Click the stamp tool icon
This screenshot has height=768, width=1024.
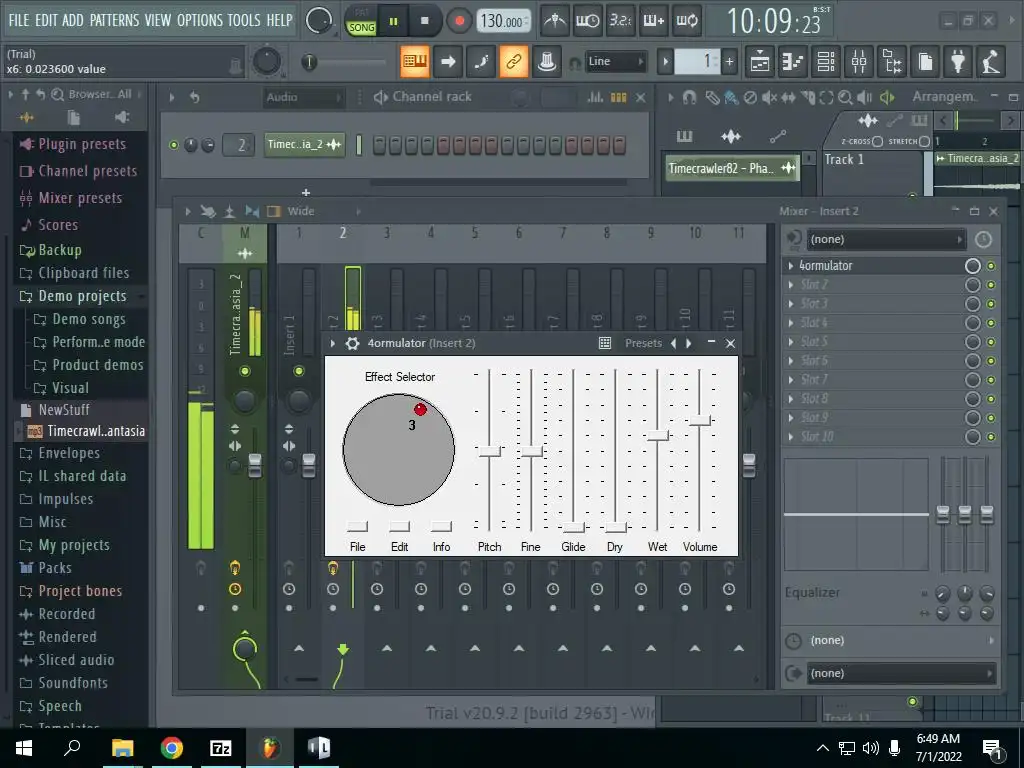[x=547, y=61]
